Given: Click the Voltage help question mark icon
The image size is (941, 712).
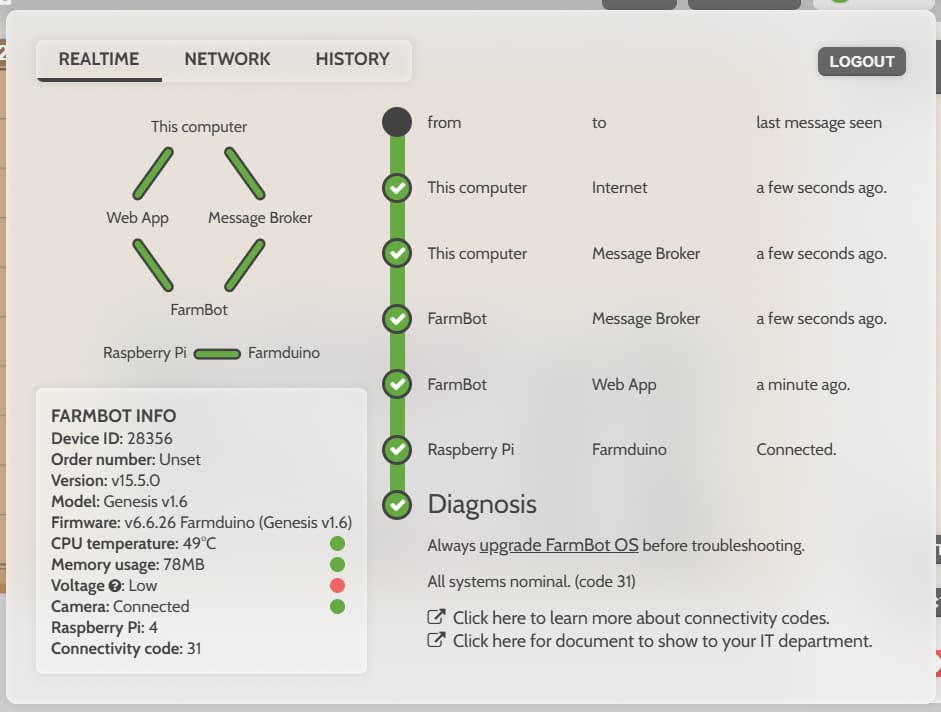Looking at the screenshot, I should tap(115, 586).
